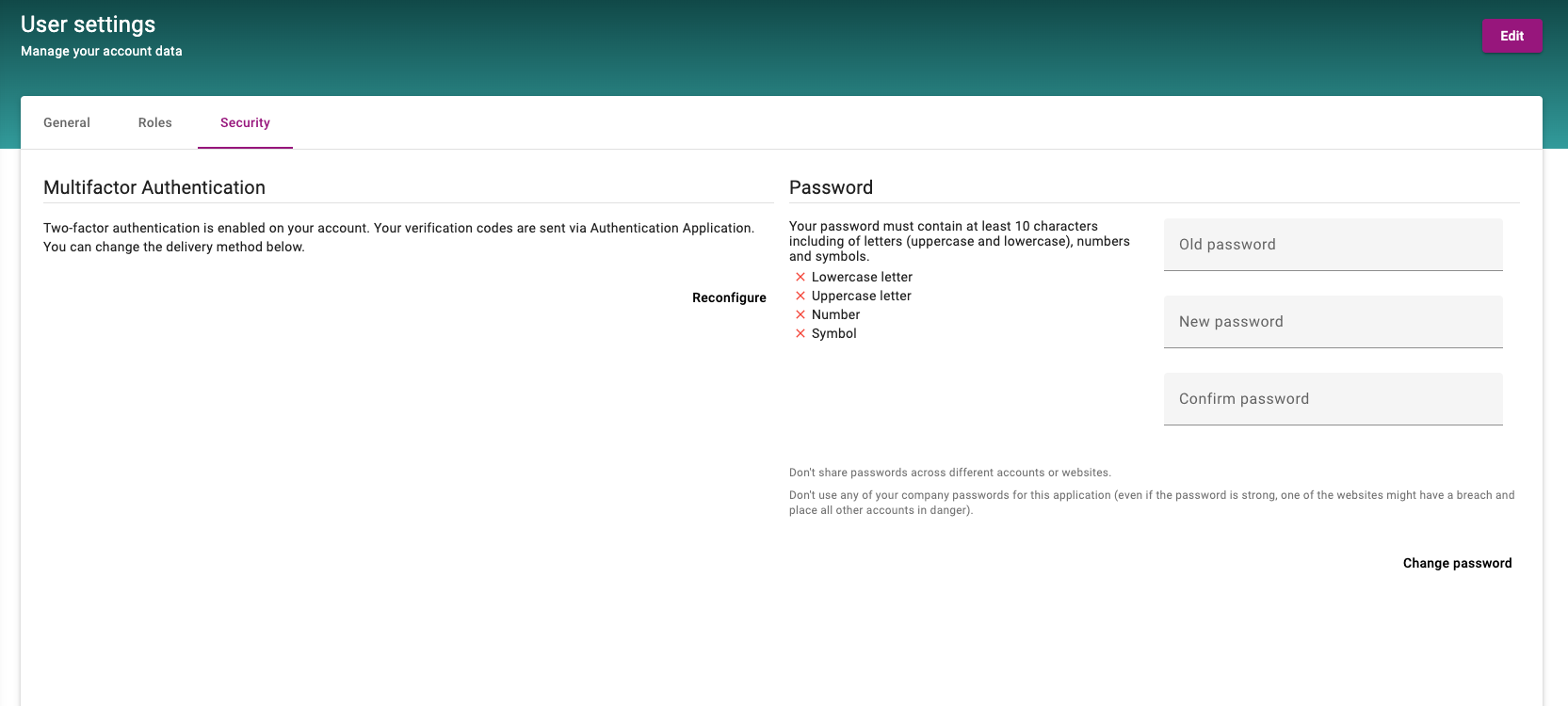Select the Confirm password input
1568x706 pixels.
(1333, 399)
